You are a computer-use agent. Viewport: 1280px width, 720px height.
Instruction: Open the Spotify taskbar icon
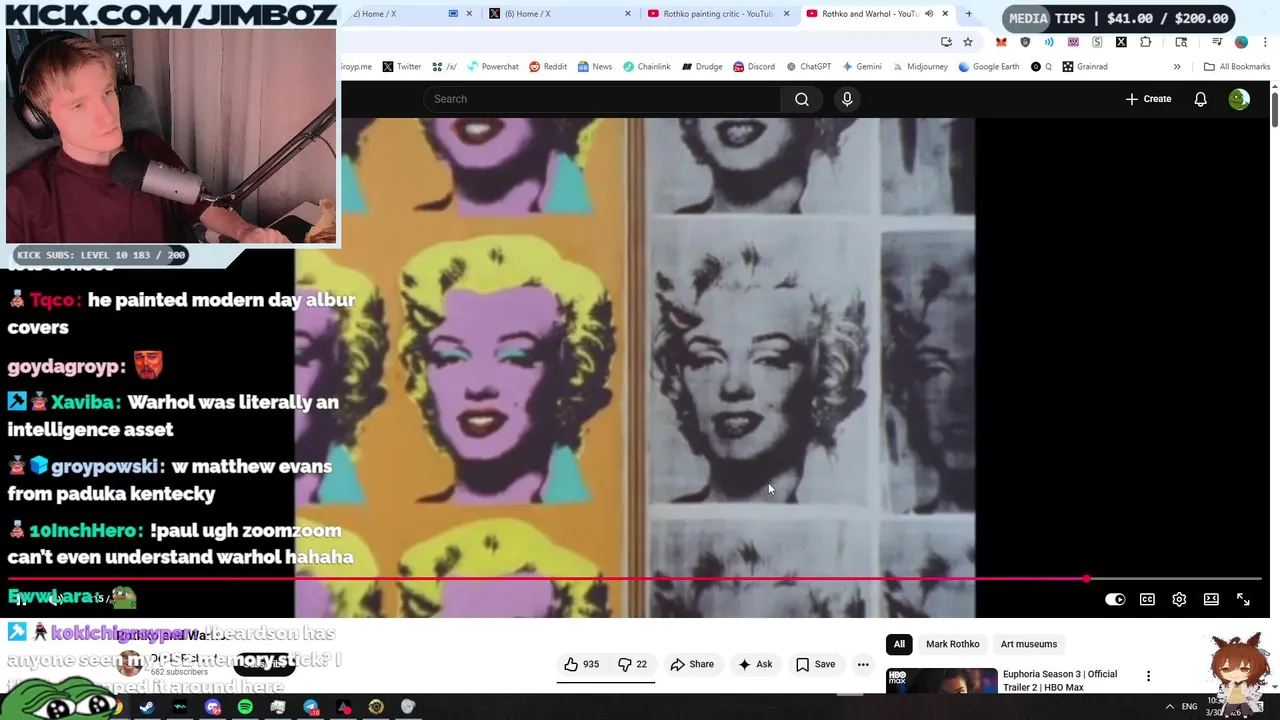[x=245, y=708]
